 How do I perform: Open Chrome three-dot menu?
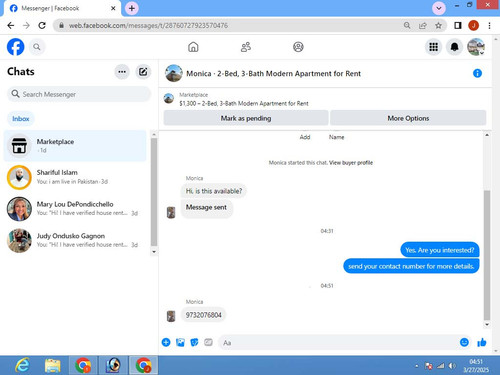click(x=489, y=25)
